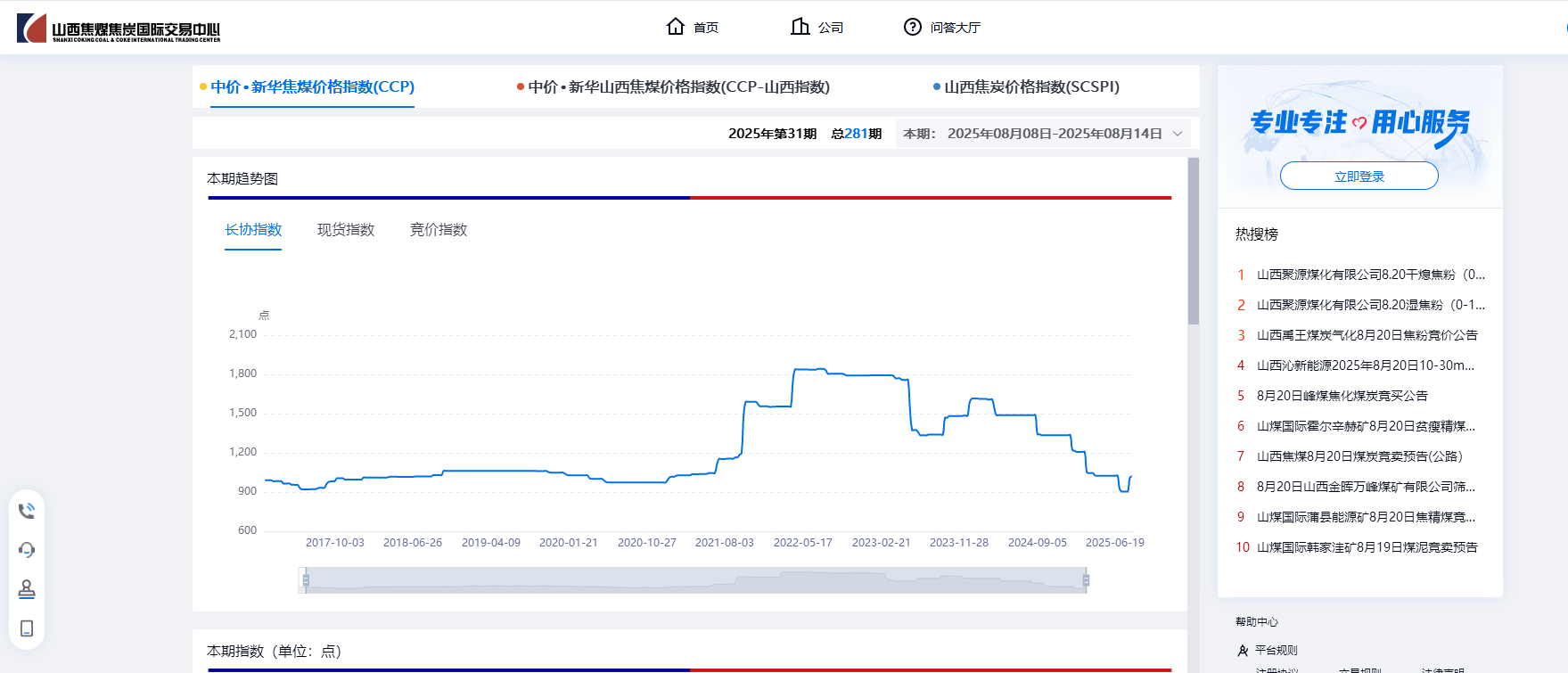Click the 立即登录 login button

tap(1359, 176)
